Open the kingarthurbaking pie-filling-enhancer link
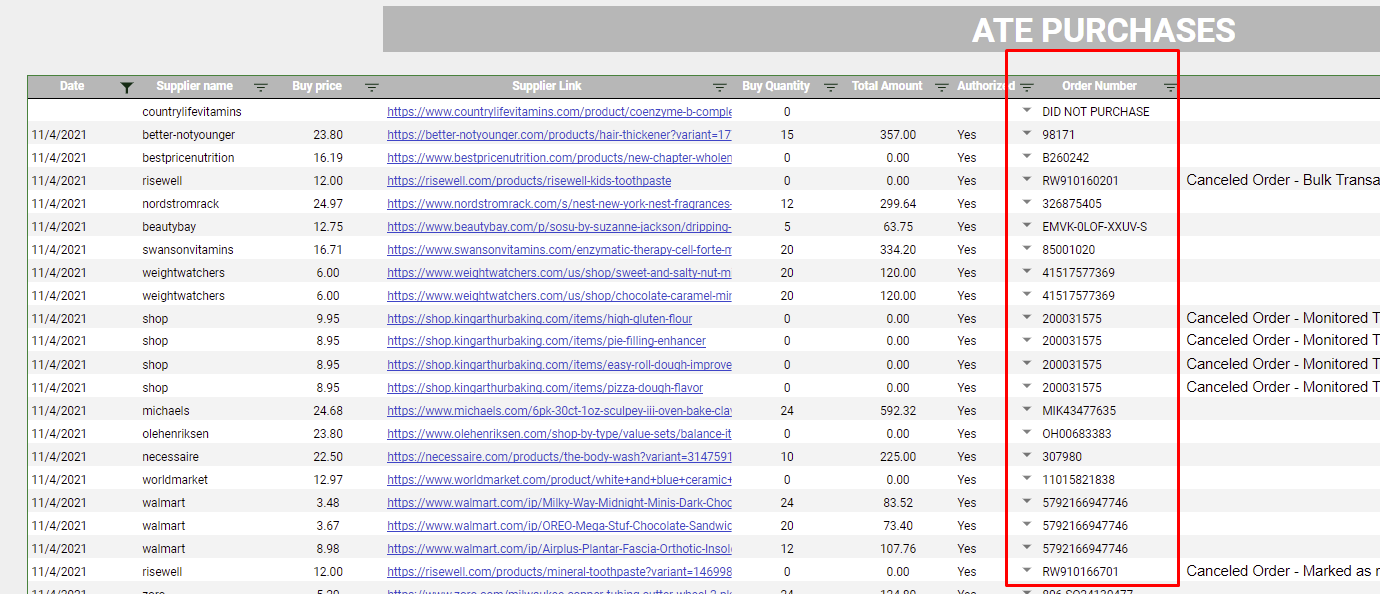The height and width of the screenshot is (594, 1380). click(546, 341)
